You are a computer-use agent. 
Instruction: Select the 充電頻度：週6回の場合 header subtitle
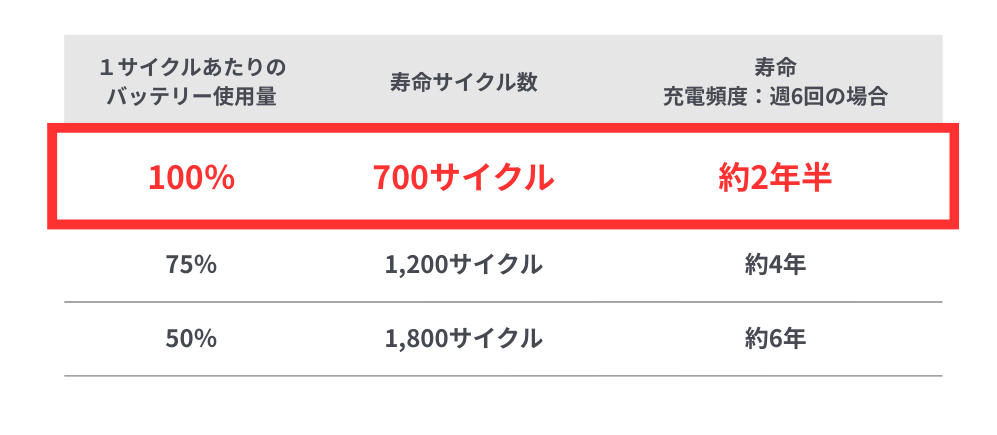[x=775, y=97]
